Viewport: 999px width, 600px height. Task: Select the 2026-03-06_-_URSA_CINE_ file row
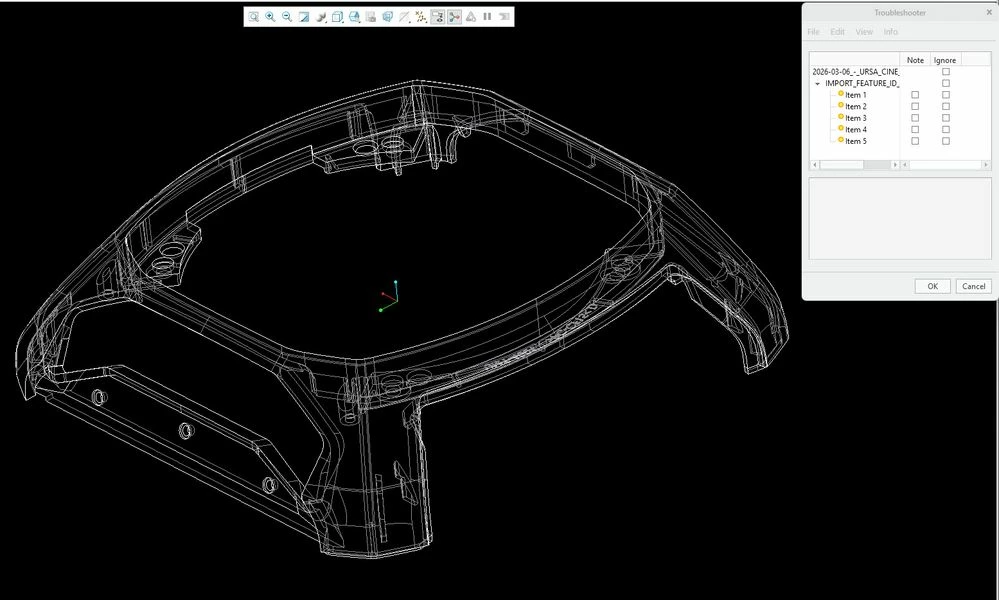click(x=855, y=72)
